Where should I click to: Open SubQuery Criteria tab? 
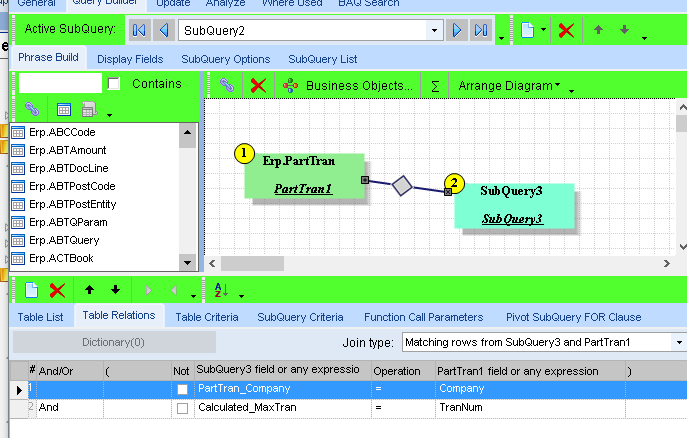click(300, 317)
